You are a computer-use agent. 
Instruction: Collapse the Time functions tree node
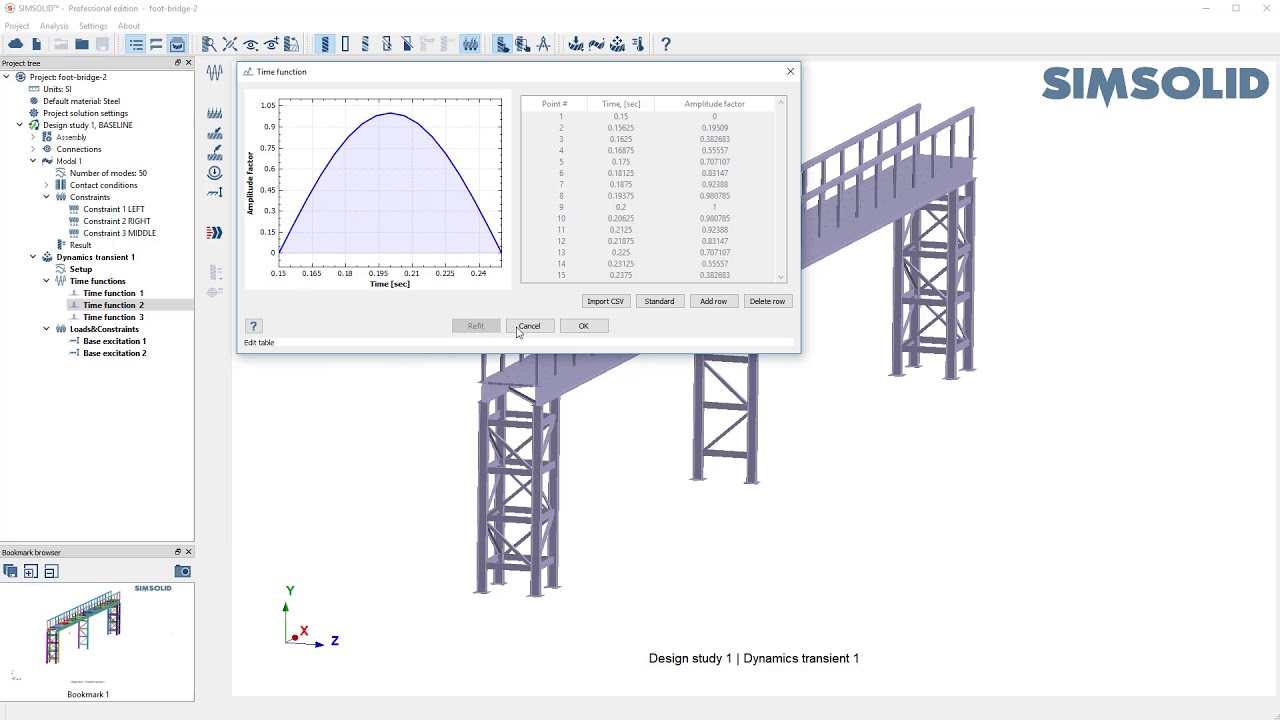46,281
